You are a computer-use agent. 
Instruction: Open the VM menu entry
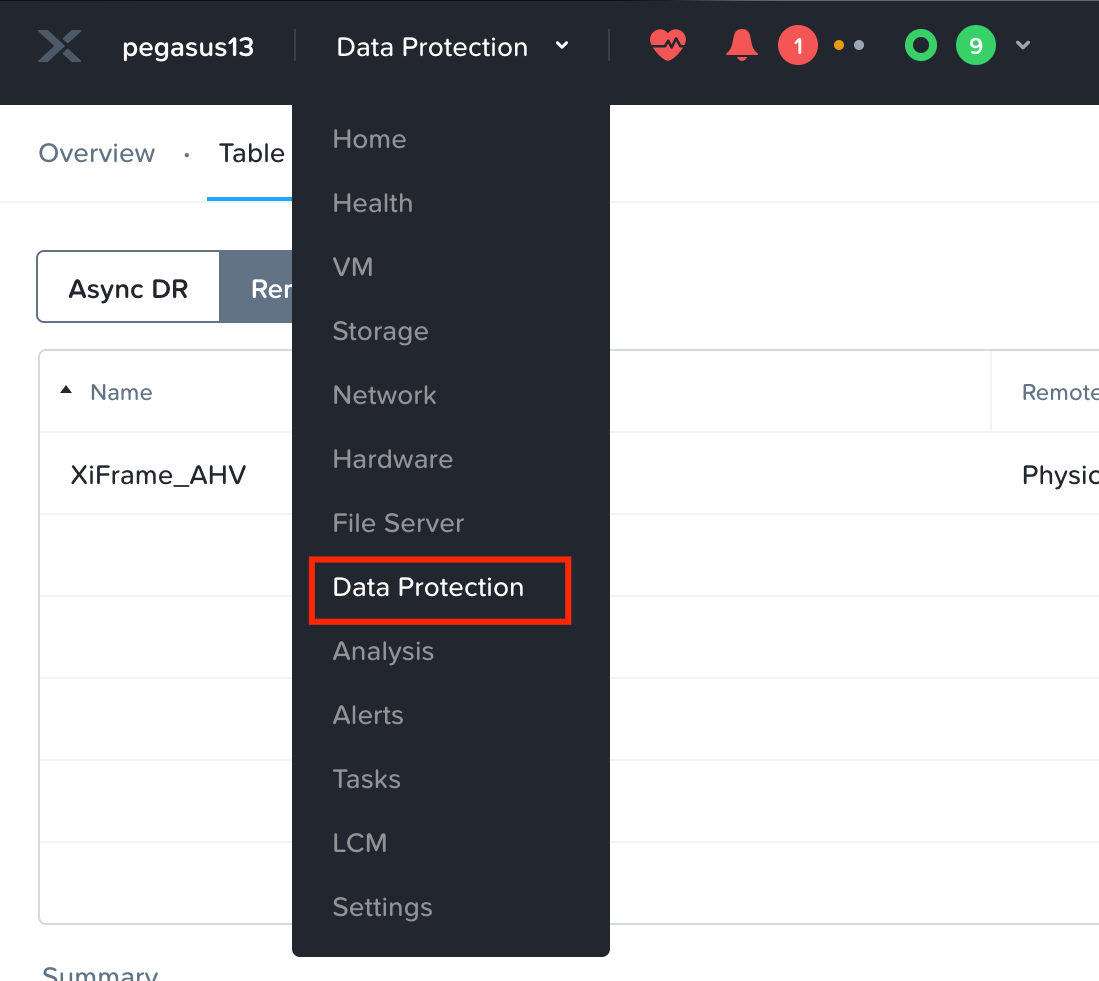coord(352,267)
